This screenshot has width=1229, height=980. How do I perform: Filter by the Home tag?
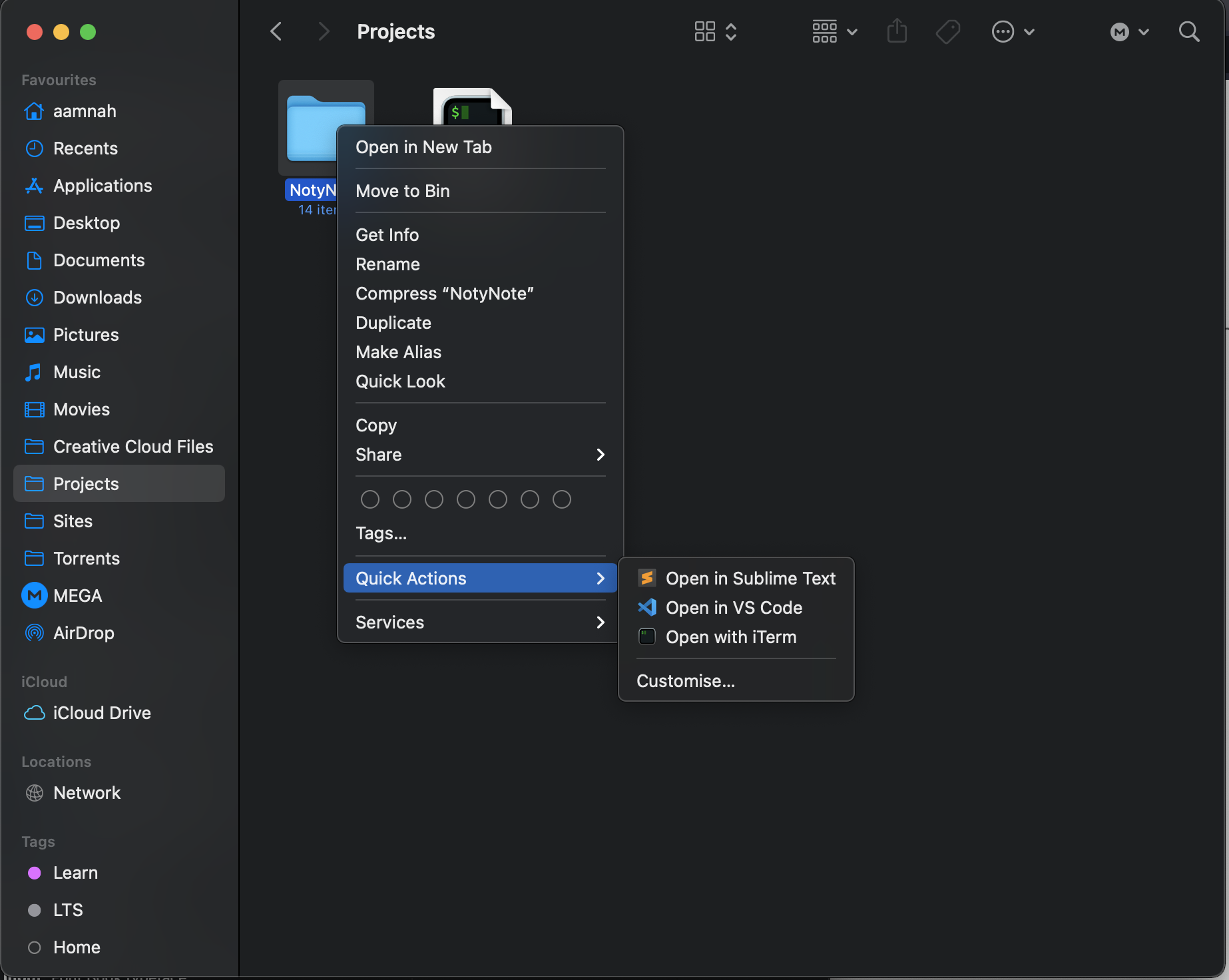click(120, 947)
